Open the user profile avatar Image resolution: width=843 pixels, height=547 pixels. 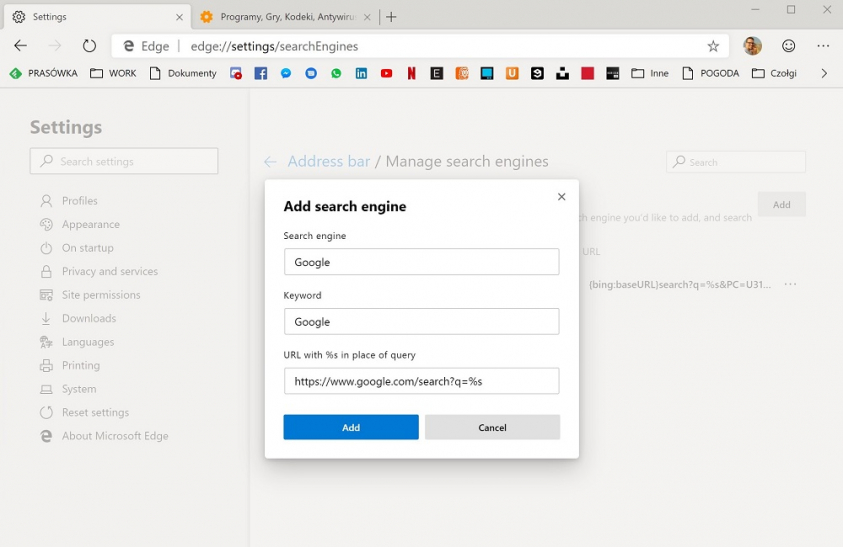tap(752, 46)
